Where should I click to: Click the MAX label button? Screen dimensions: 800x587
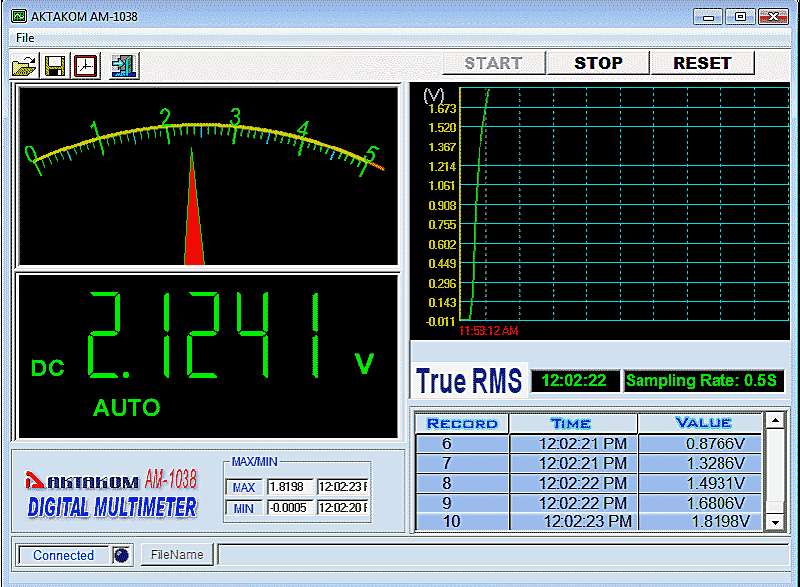[x=244, y=488]
